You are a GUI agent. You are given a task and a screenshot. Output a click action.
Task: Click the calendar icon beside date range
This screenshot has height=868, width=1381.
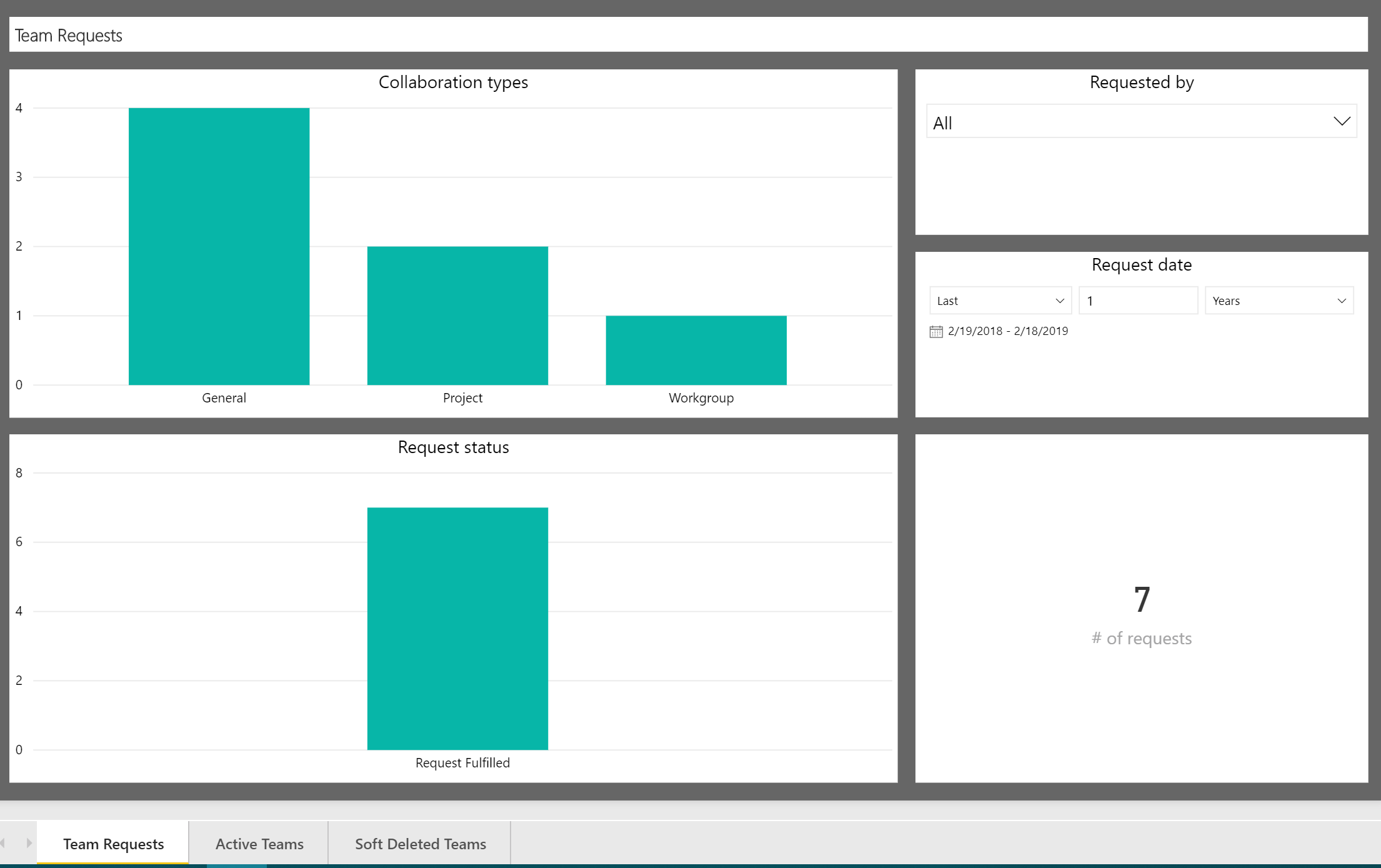coord(935,331)
